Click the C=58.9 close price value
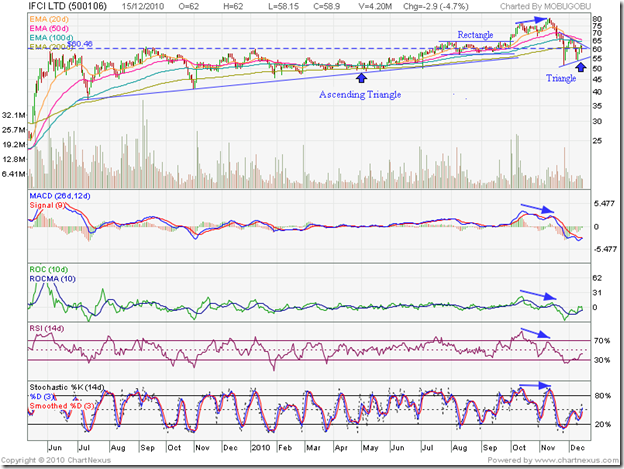Viewport: 624px width, 469px height. click(x=326, y=6)
